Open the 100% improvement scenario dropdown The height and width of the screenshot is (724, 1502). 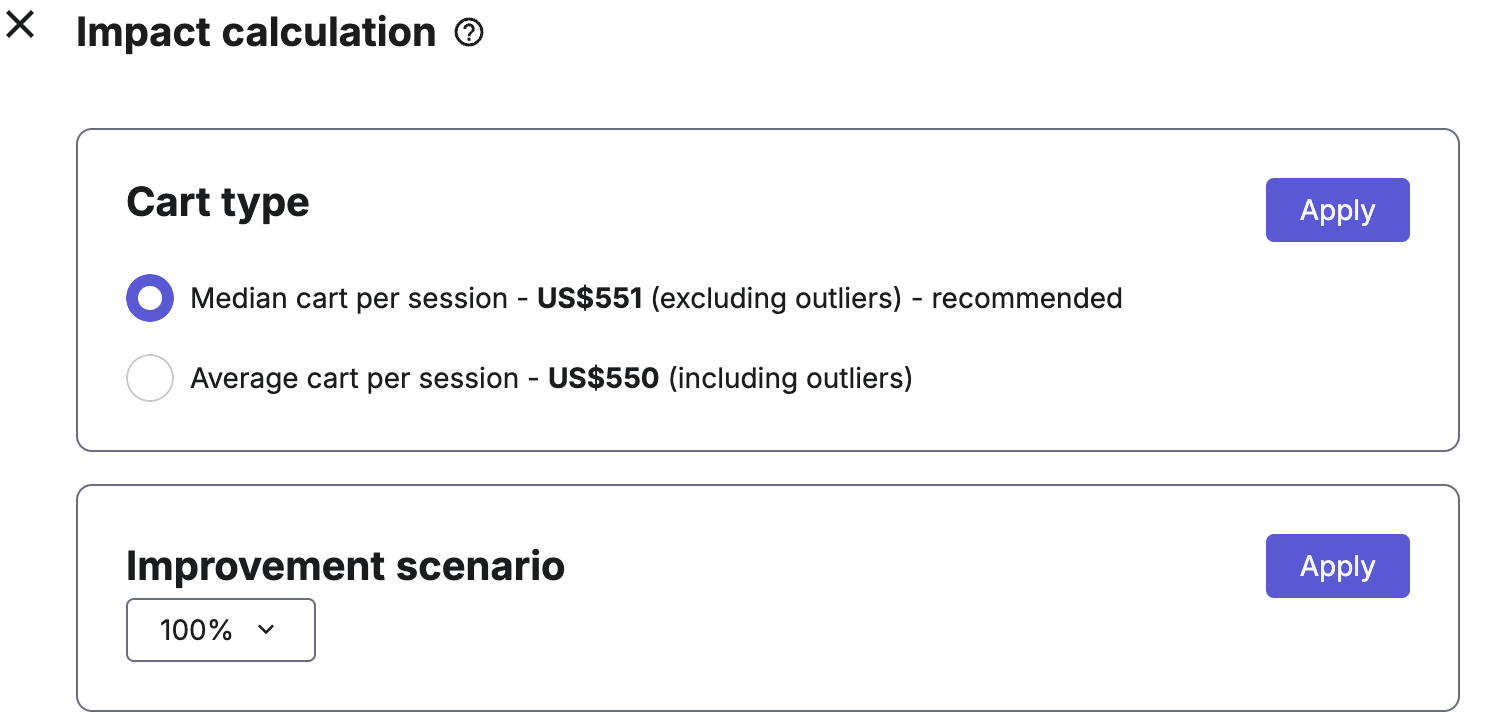pyautogui.click(x=221, y=630)
